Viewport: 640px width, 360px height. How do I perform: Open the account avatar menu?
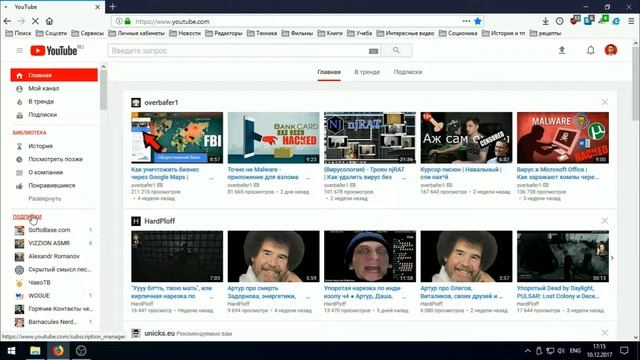611,50
